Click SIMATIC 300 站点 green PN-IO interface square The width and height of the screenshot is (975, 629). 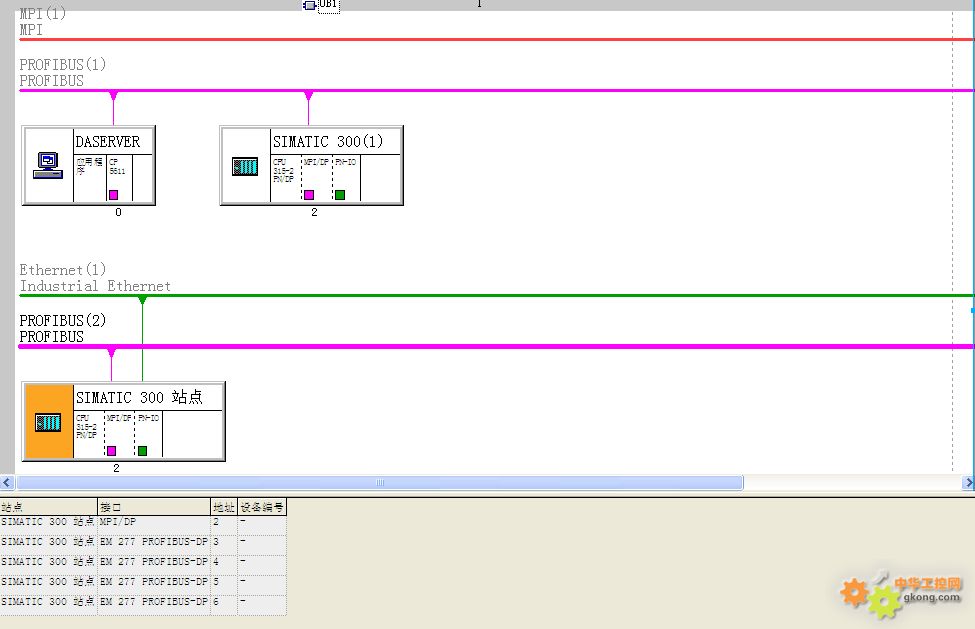pyautogui.click(x=142, y=451)
